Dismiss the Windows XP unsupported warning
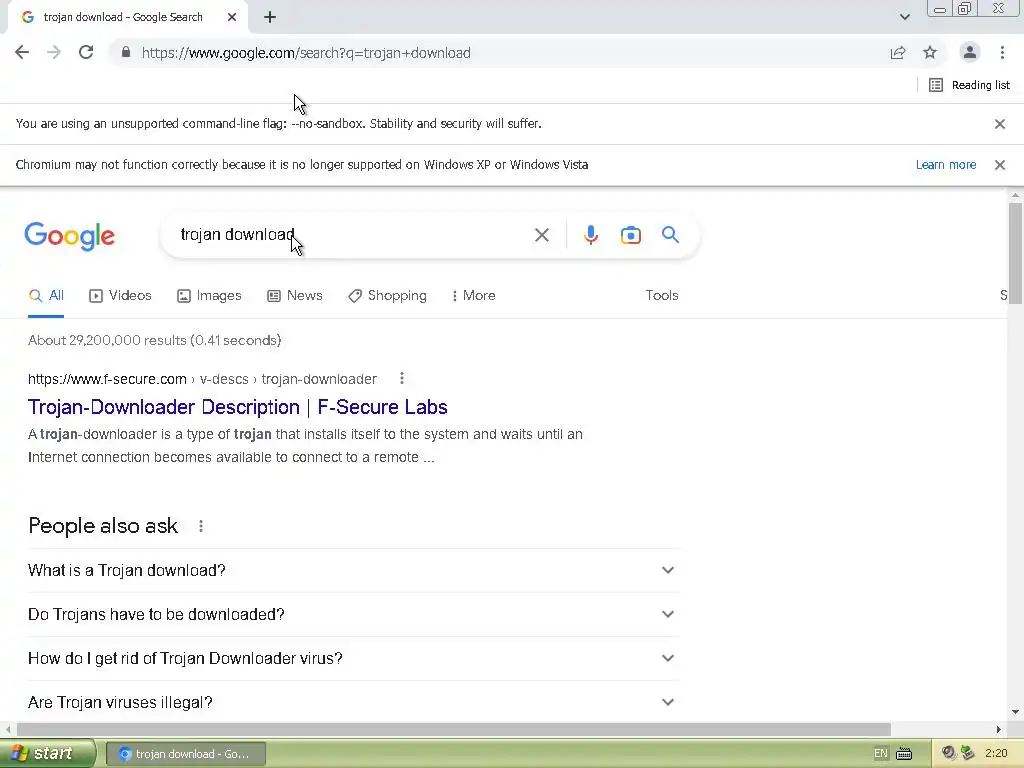 tap(999, 165)
